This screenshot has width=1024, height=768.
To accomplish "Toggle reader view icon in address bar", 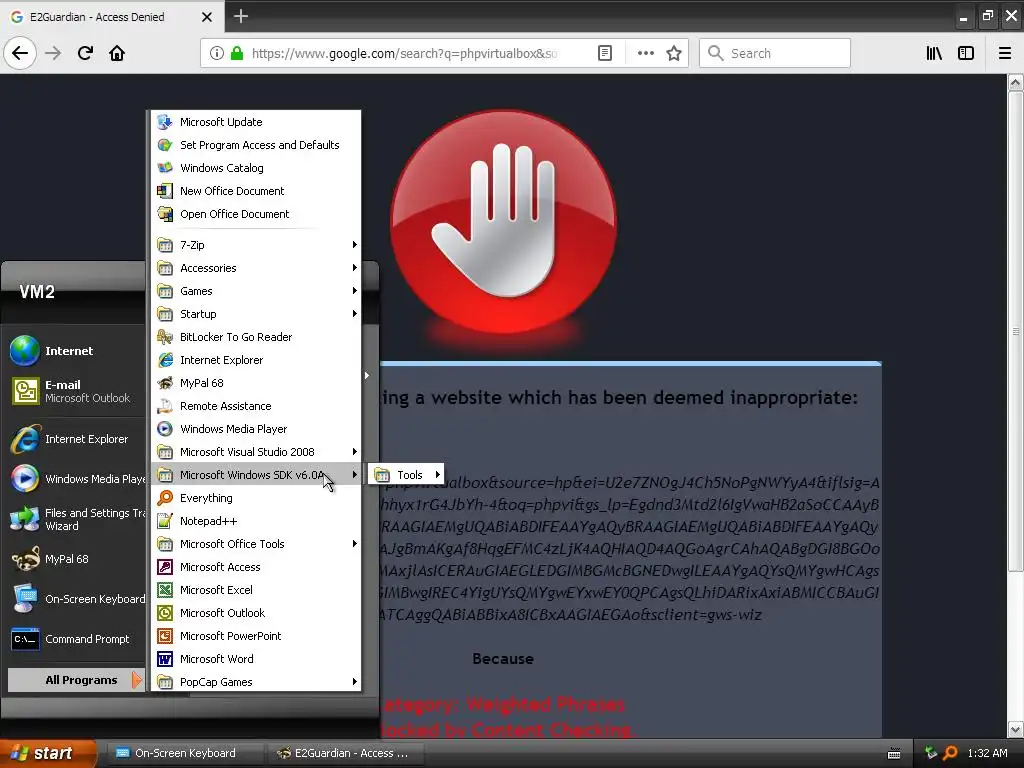I will pos(605,53).
